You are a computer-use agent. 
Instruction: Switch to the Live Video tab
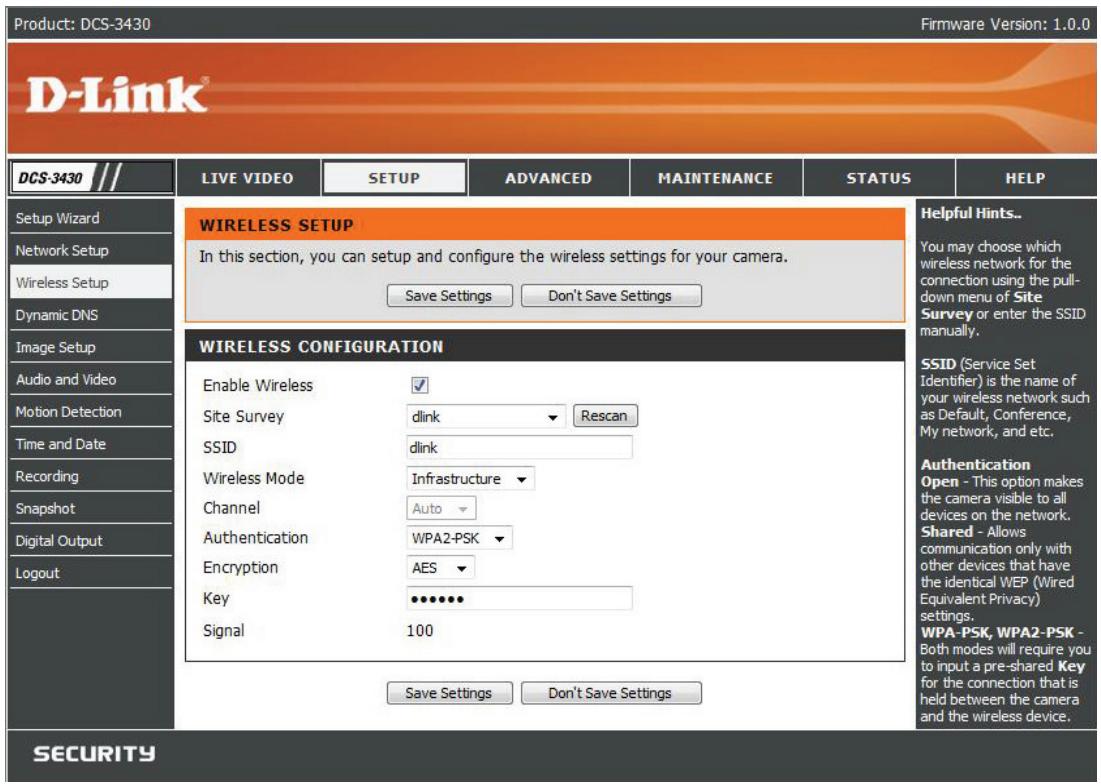(x=248, y=178)
